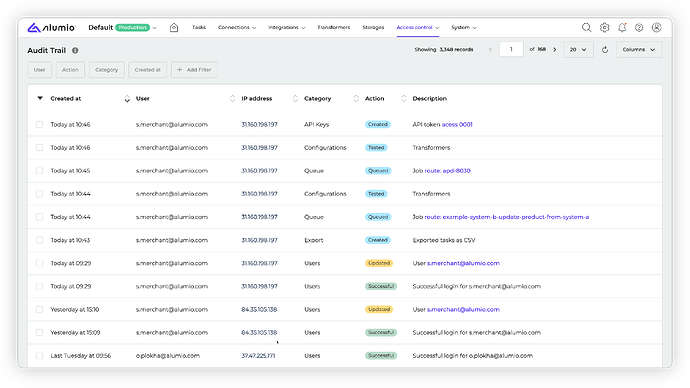
Task: Click the Add Filter button
Action: coord(194,70)
